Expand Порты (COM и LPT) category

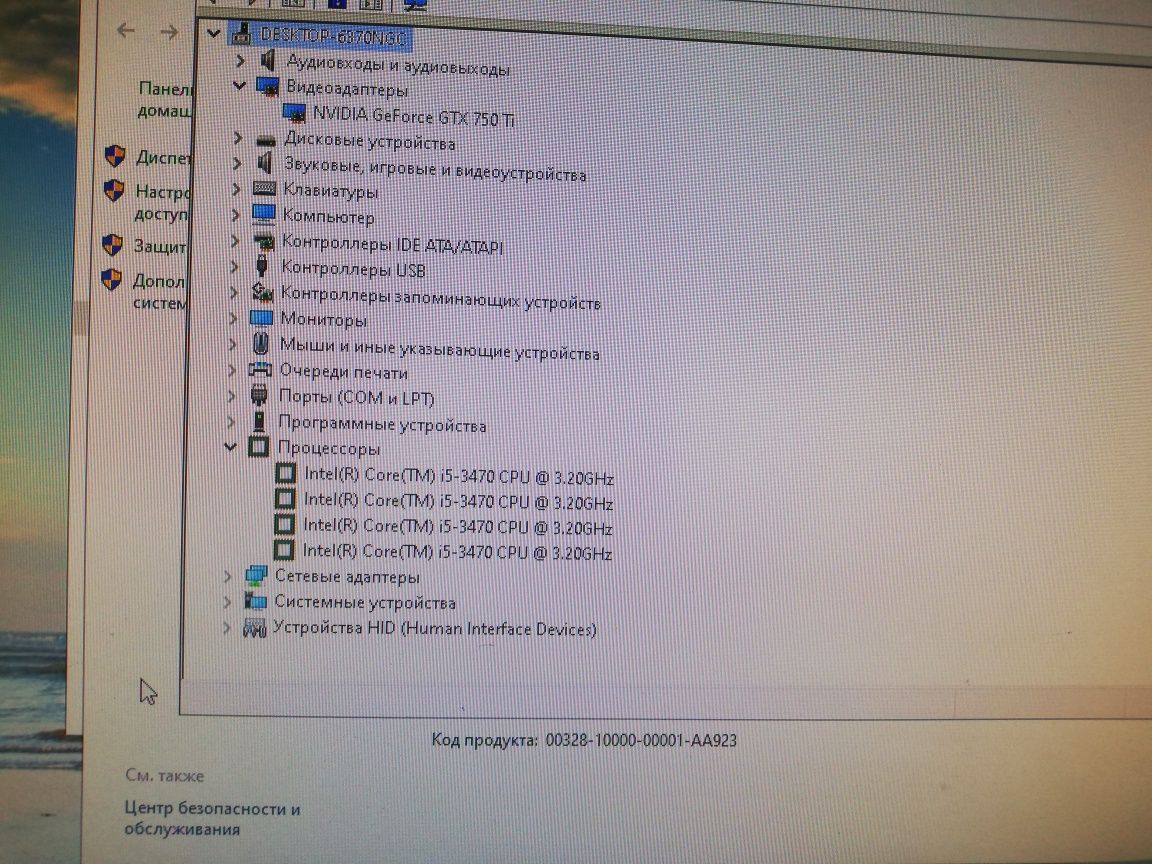tap(231, 395)
